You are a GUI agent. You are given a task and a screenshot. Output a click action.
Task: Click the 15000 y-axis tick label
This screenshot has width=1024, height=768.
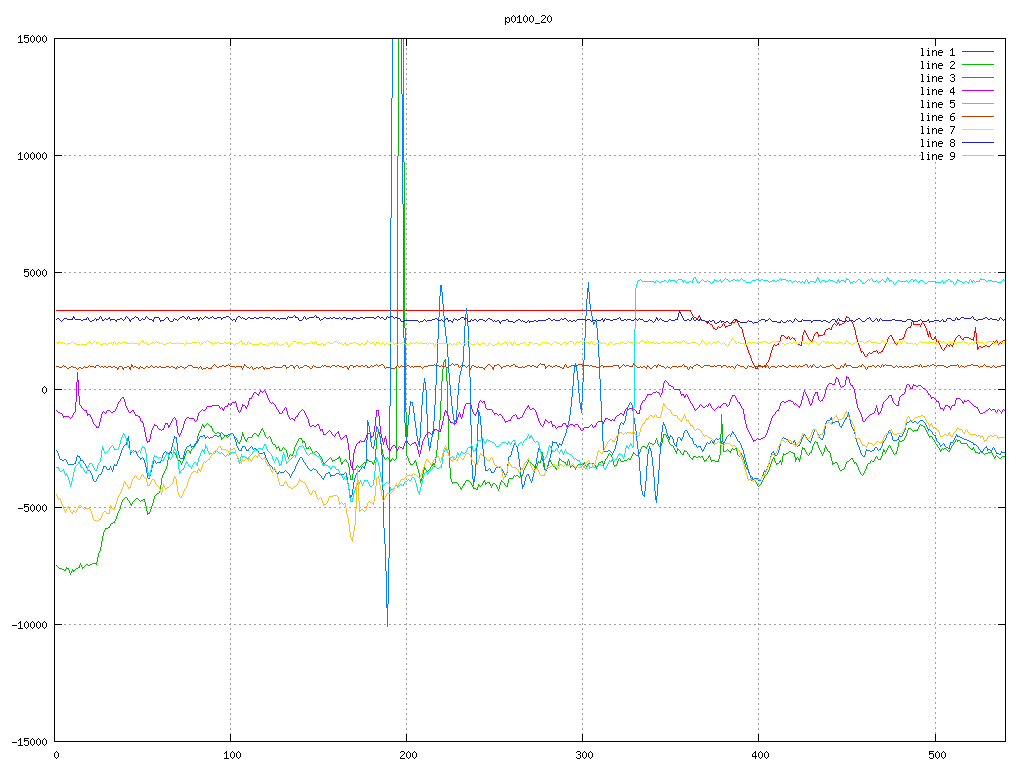click(32, 39)
